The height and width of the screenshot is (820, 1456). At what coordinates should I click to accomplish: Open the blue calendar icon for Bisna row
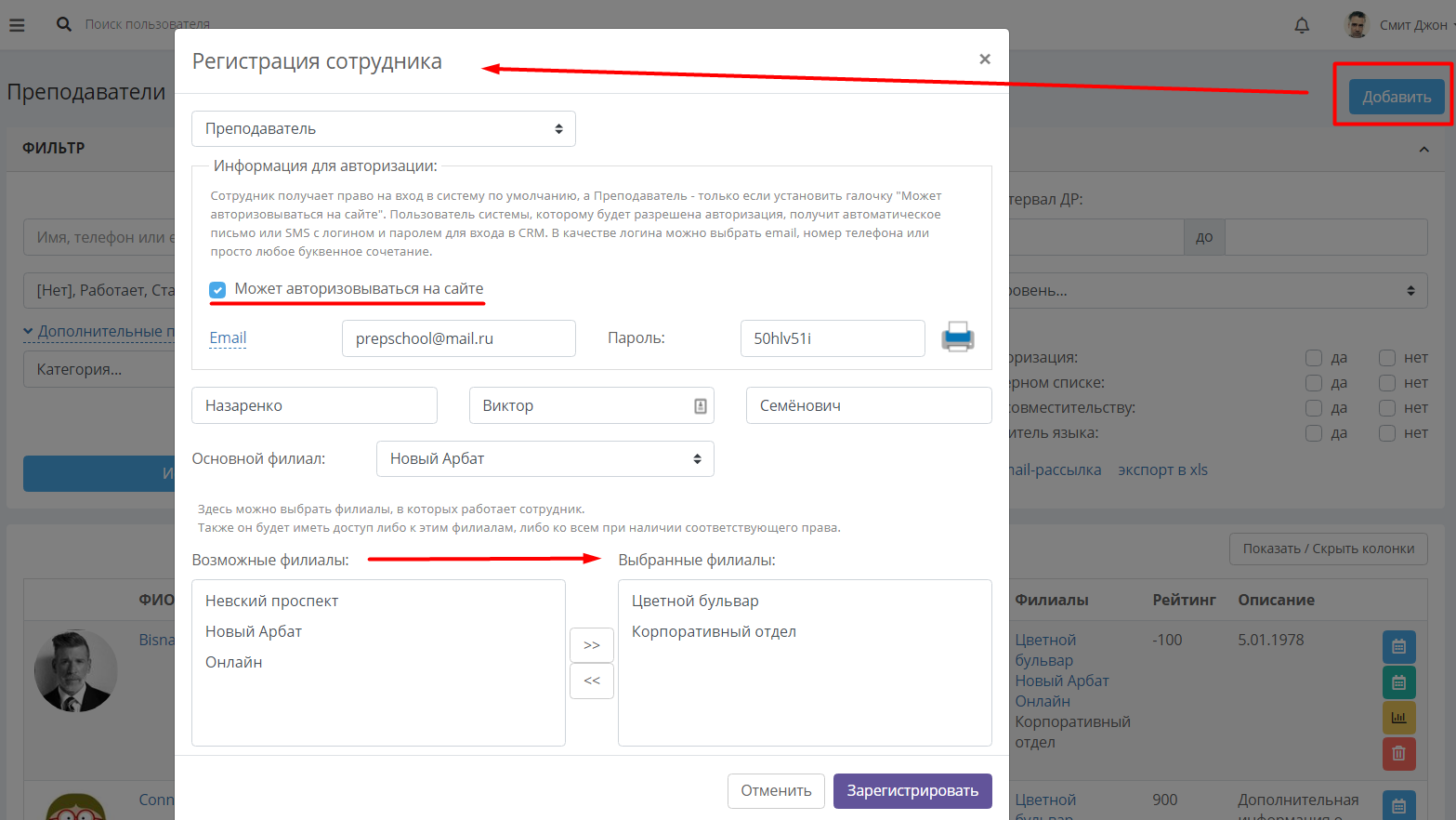(1398, 646)
